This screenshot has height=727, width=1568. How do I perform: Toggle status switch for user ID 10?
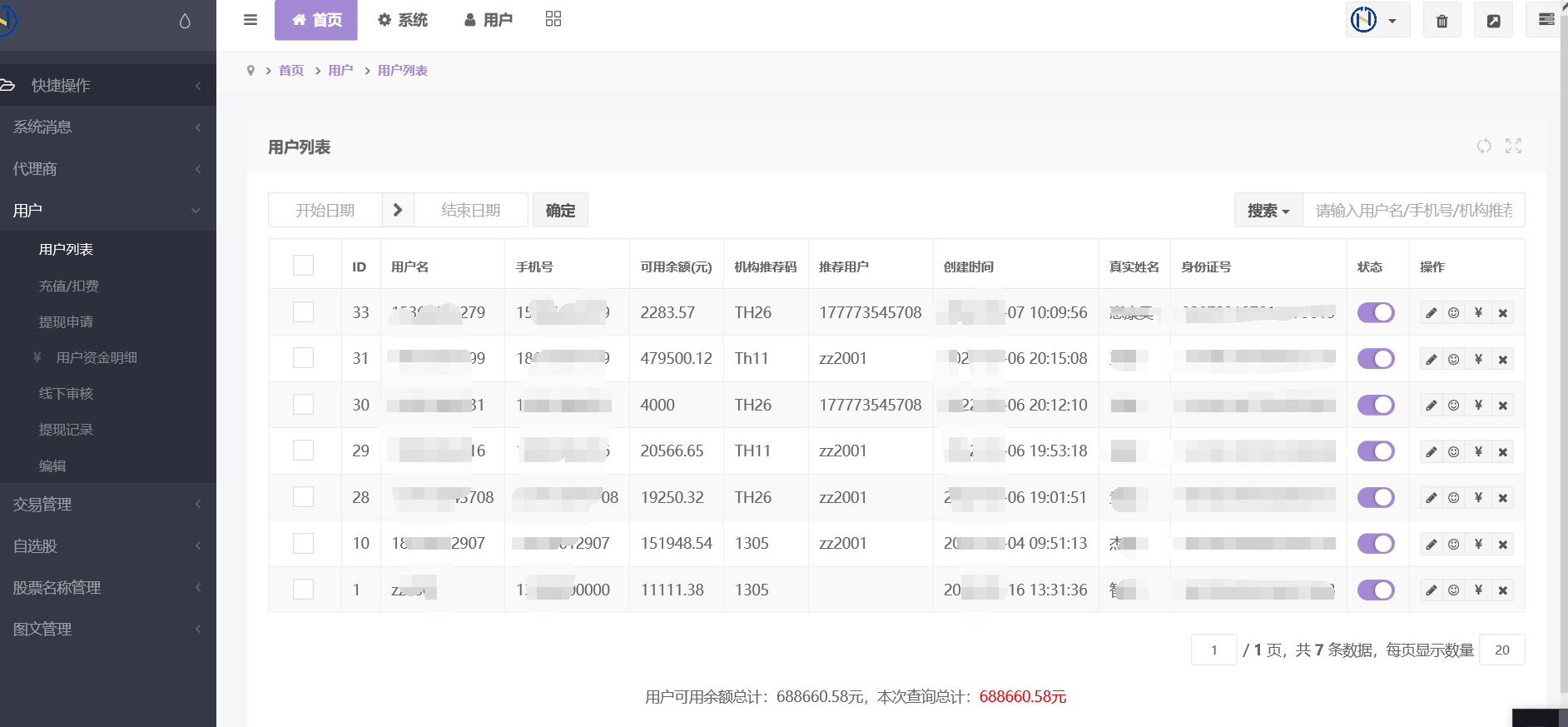point(1376,543)
